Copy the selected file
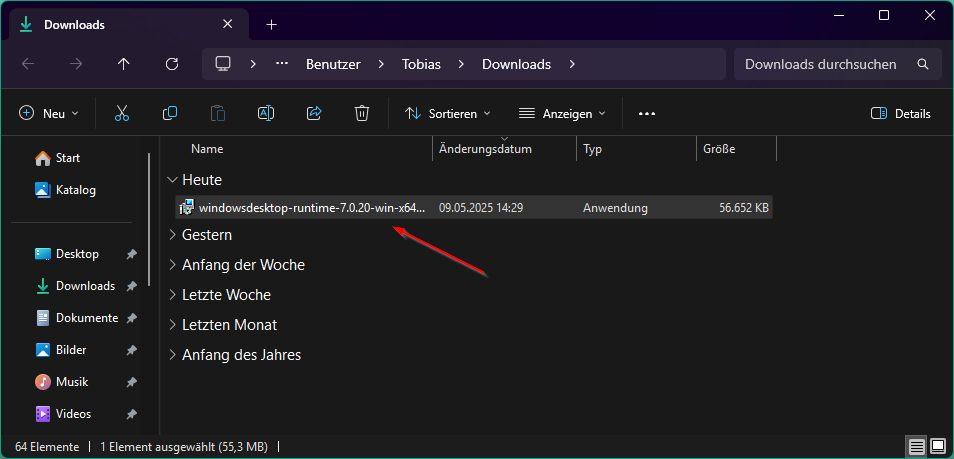 click(170, 113)
